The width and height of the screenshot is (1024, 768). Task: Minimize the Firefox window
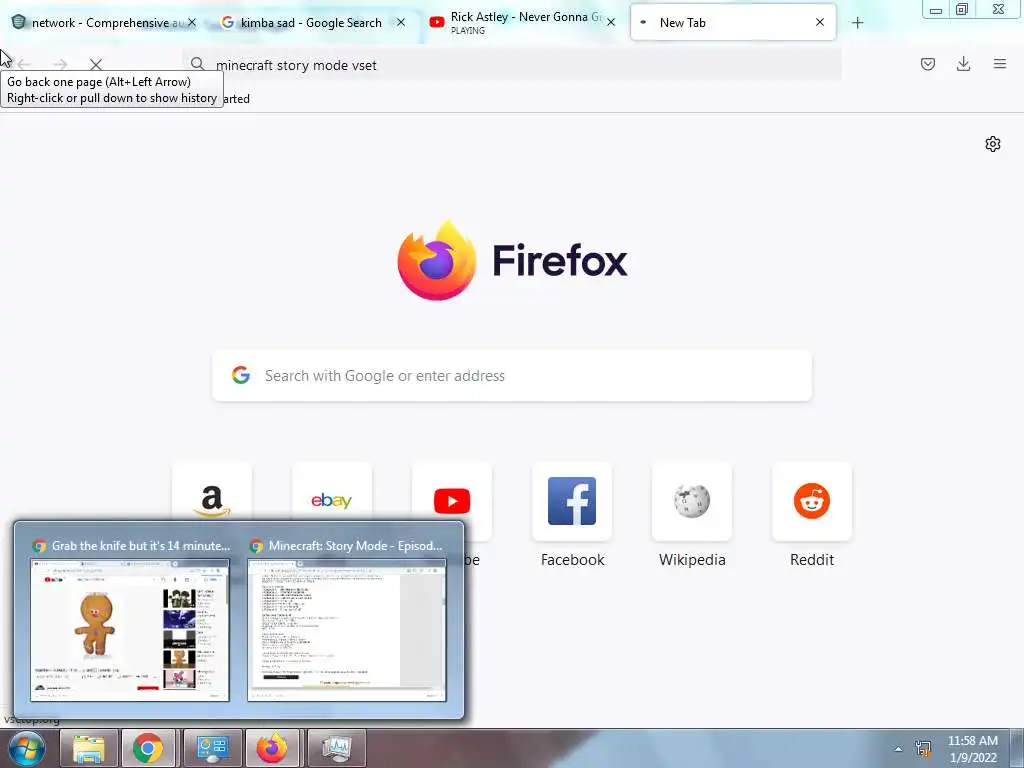[935, 10]
